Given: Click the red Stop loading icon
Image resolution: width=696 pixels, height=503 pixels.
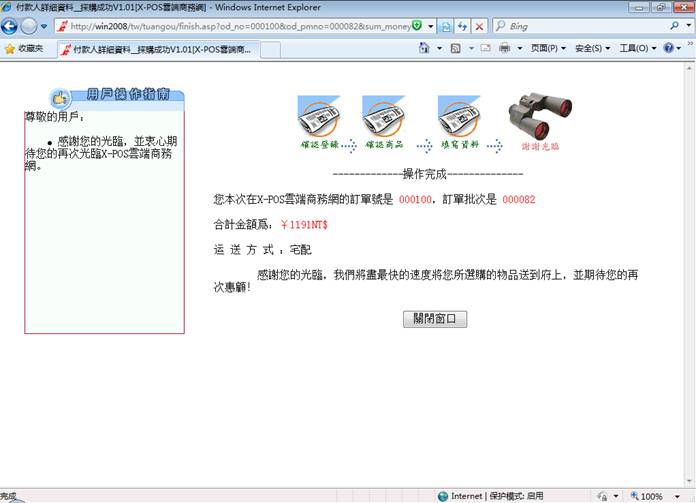Looking at the screenshot, I should tap(480, 26).
